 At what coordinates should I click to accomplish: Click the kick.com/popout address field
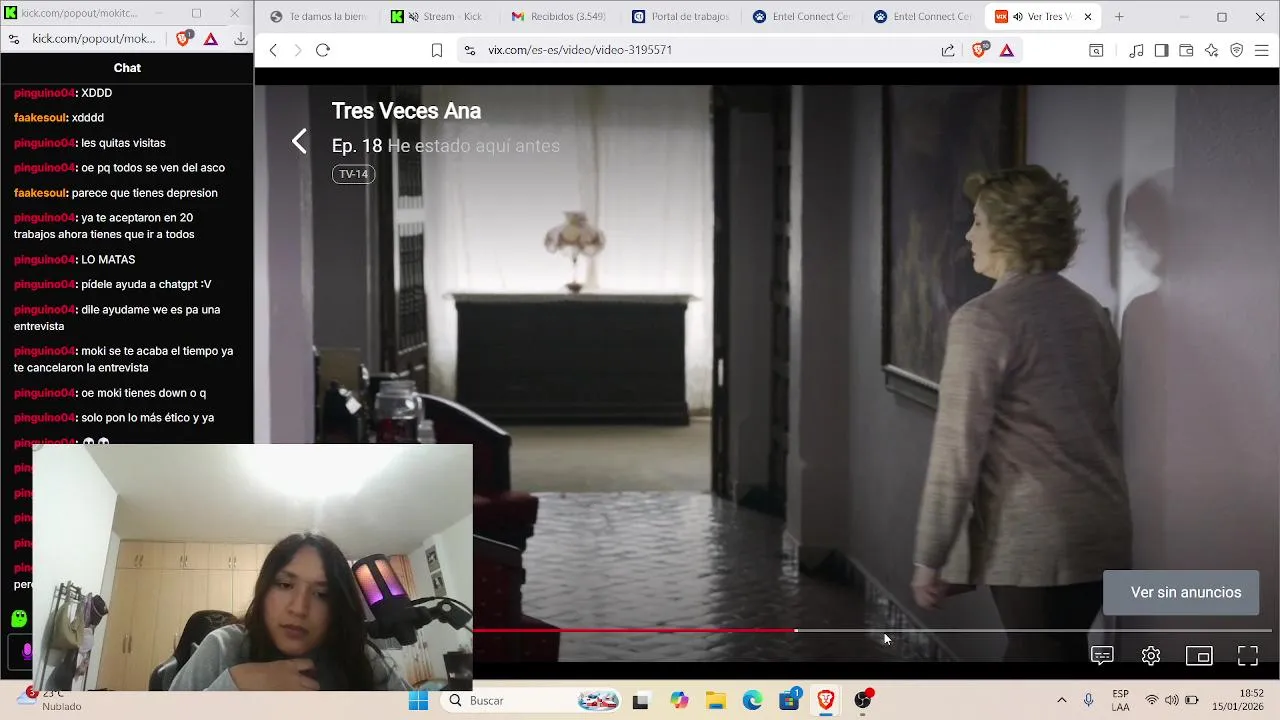(x=94, y=39)
